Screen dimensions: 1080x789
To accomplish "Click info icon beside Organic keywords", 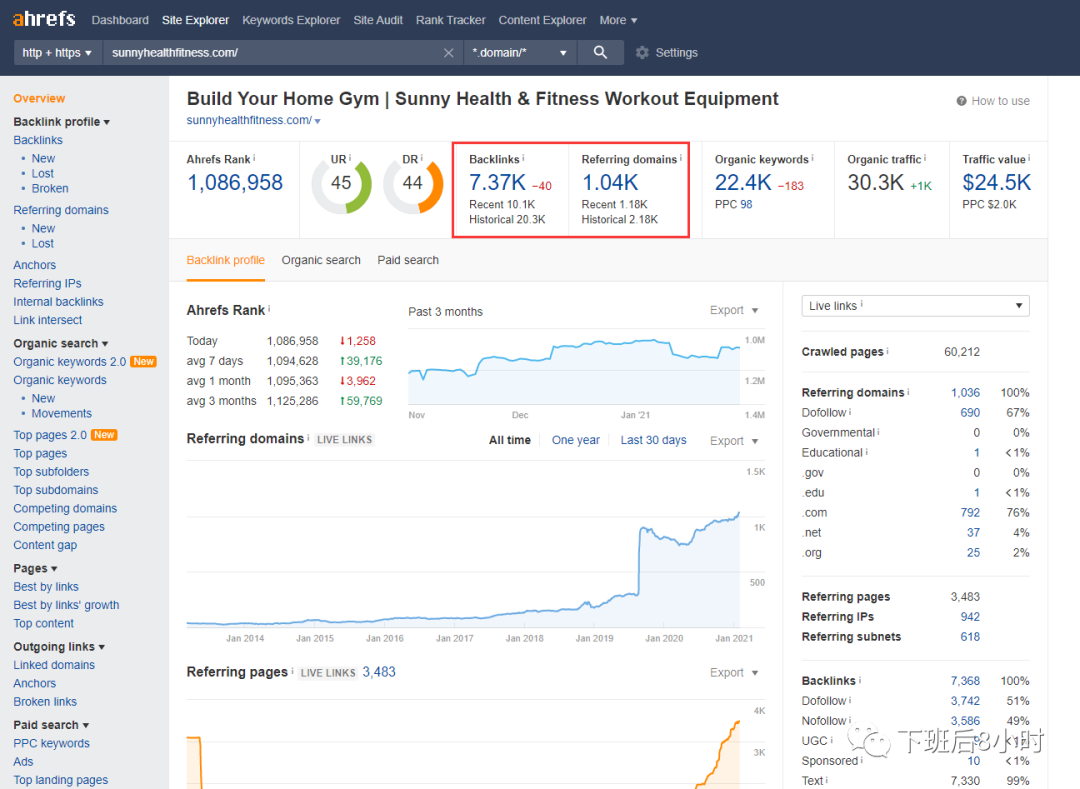I will [x=812, y=158].
